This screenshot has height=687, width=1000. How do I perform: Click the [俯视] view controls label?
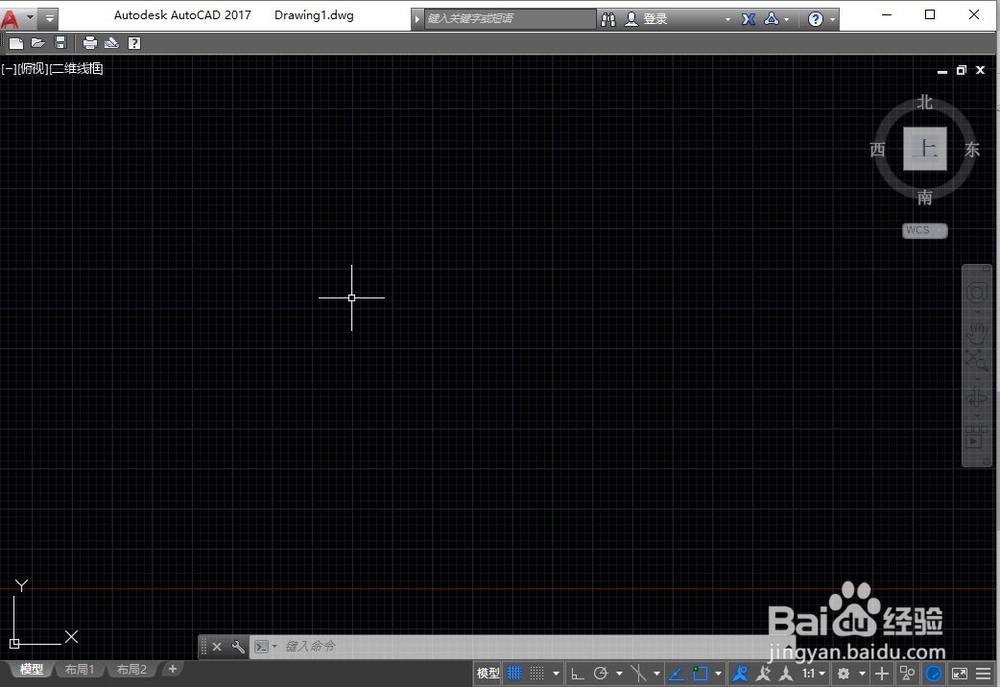(33, 68)
